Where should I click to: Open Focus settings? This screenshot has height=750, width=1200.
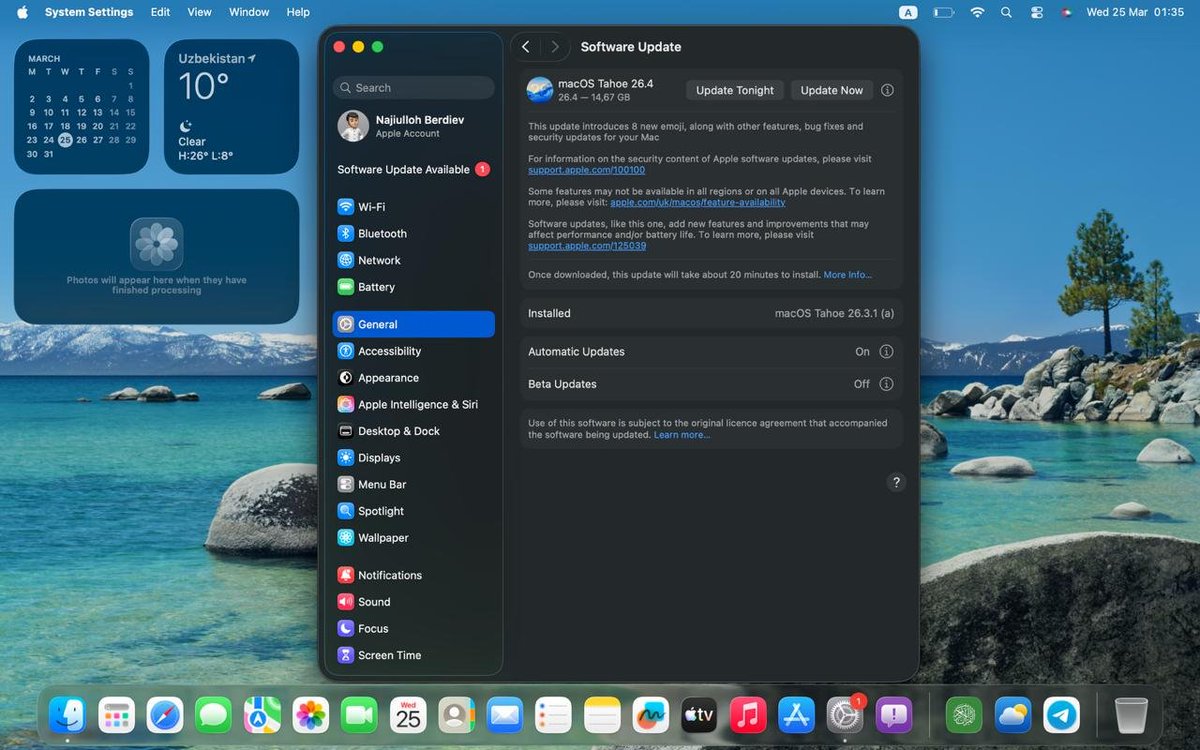413,629
